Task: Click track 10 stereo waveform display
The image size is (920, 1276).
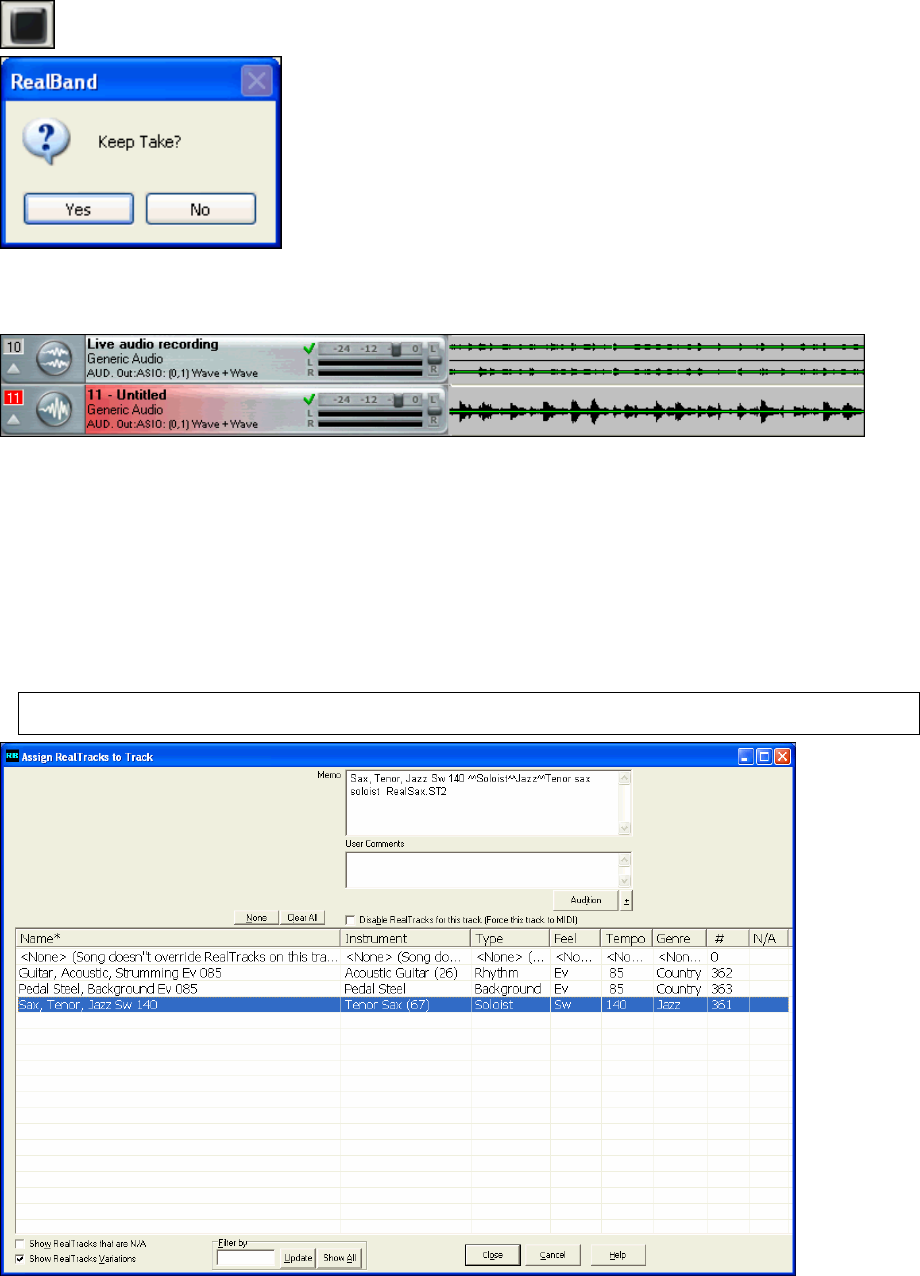Action: 657,359
